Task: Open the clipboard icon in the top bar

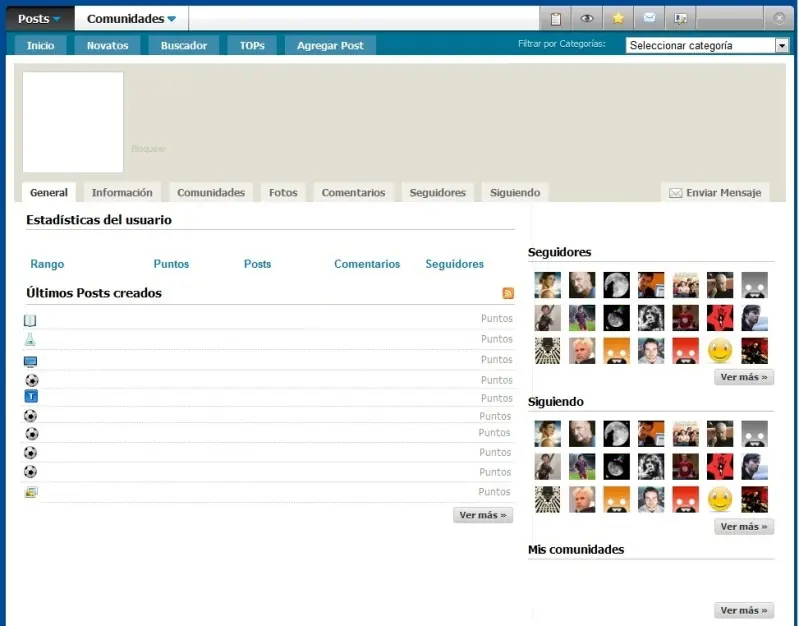Action: [x=555, y=19]
